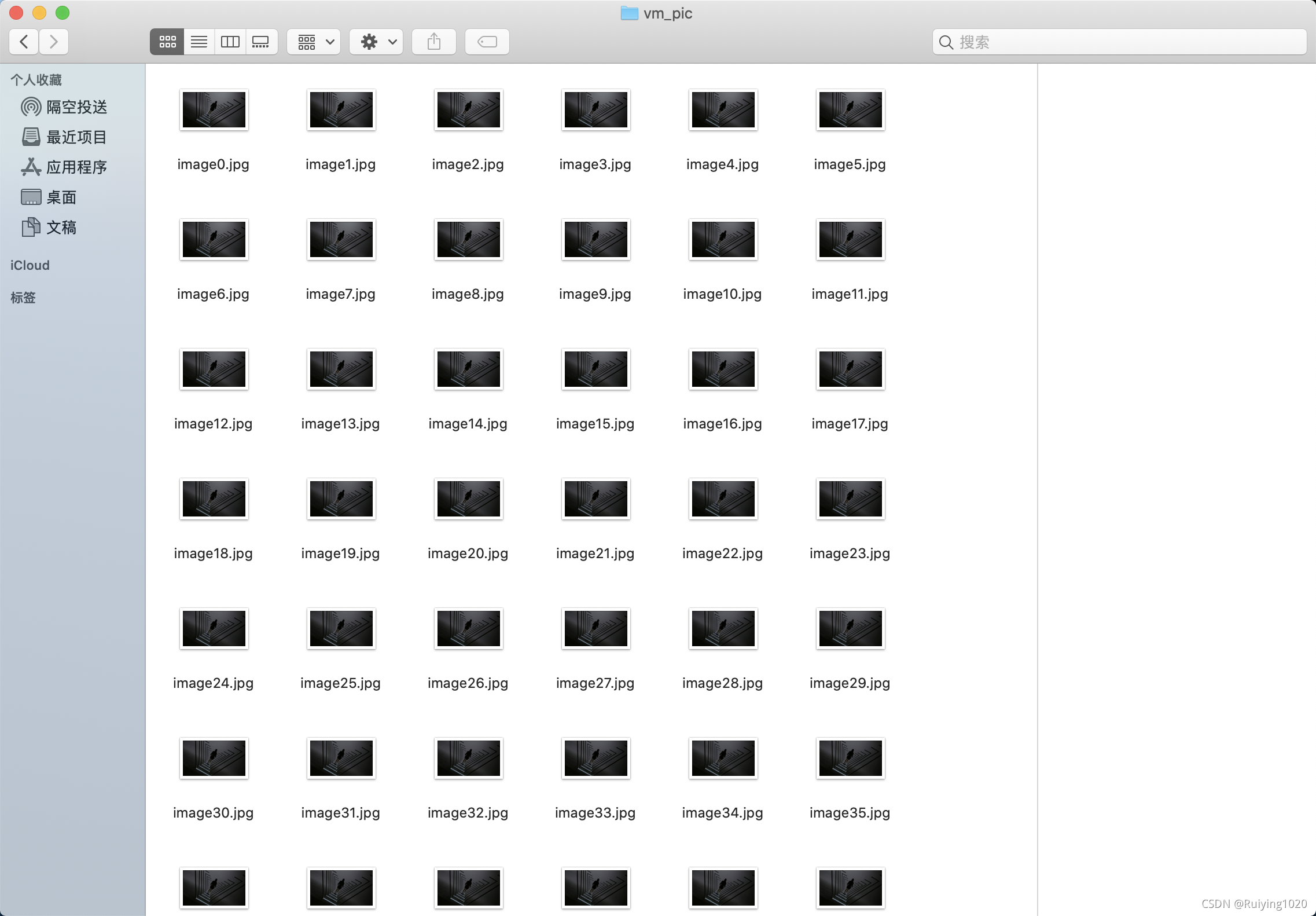
Task: Go back to previous folder
Action: coord(24,42)
